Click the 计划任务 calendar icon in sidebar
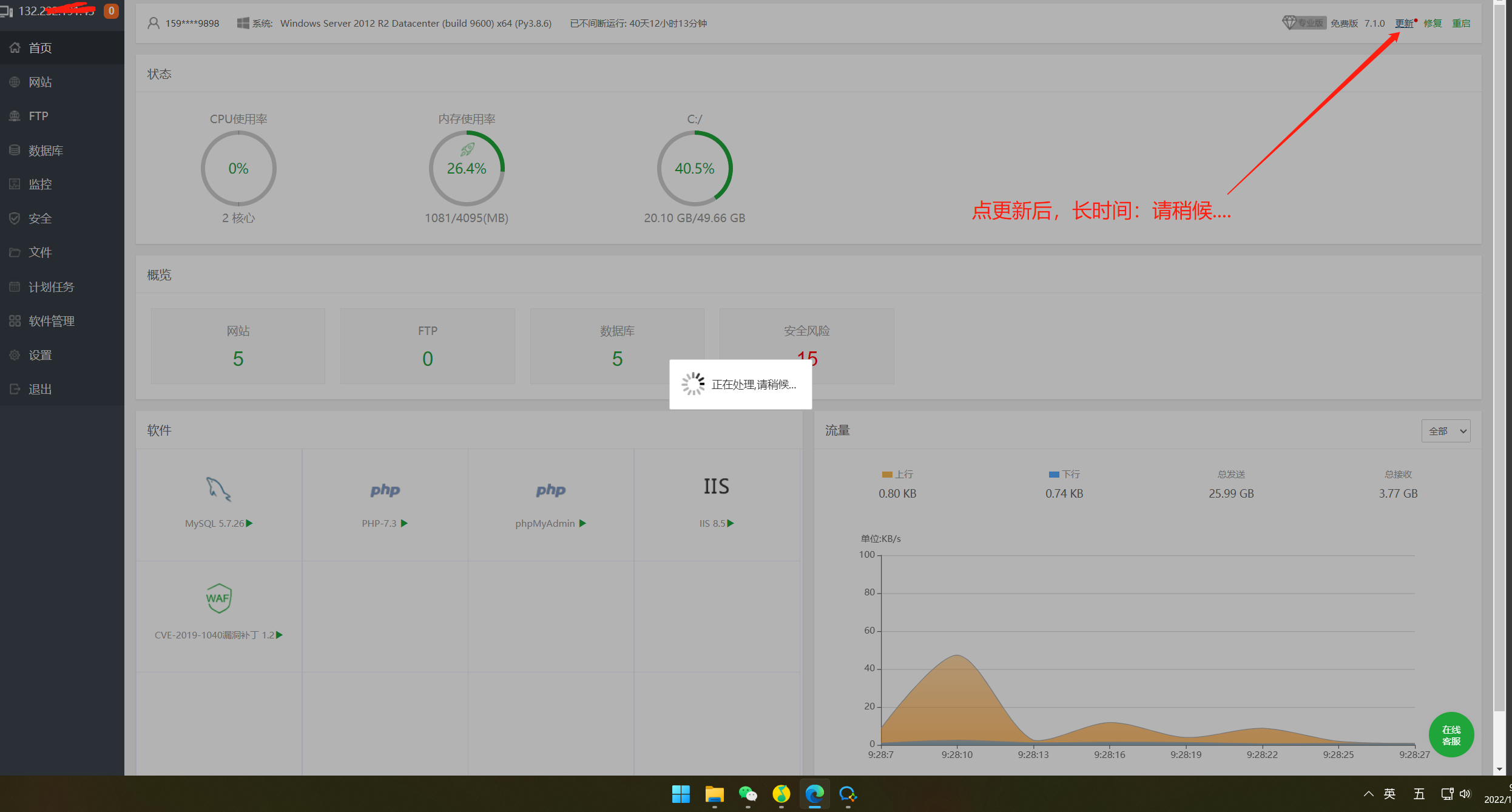This screenshot has width=1512, height=812. tap(15, 286)
